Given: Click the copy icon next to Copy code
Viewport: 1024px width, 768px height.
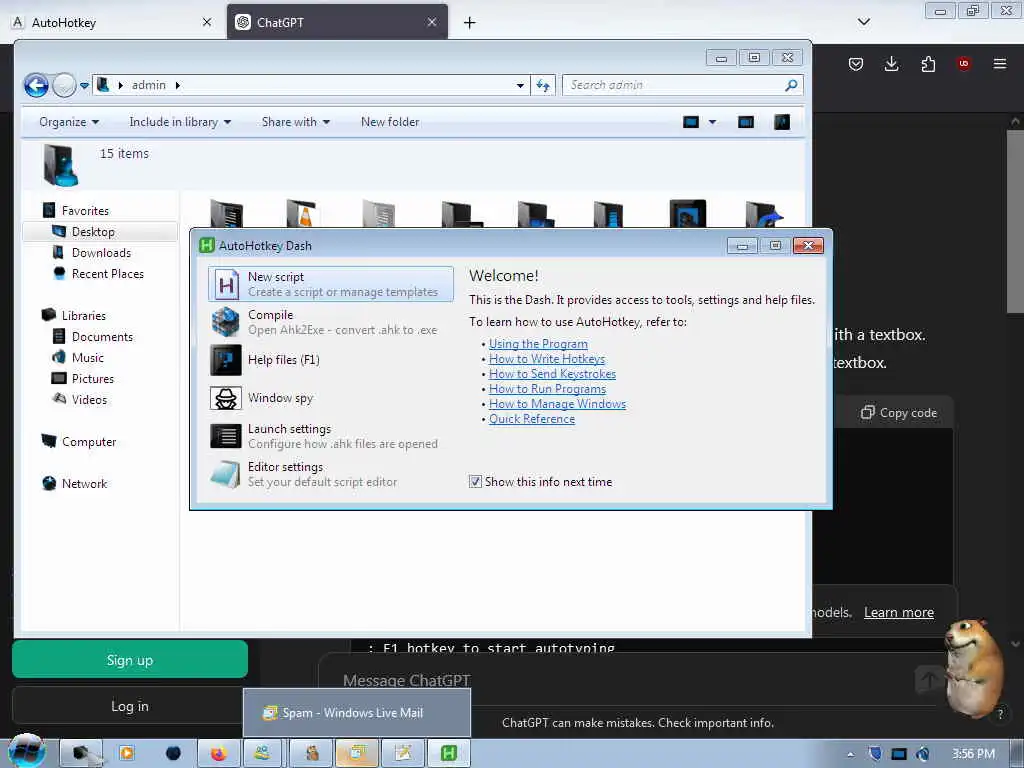Looking at the screenshot, I should pyautogui.click(x=867, y=412).
